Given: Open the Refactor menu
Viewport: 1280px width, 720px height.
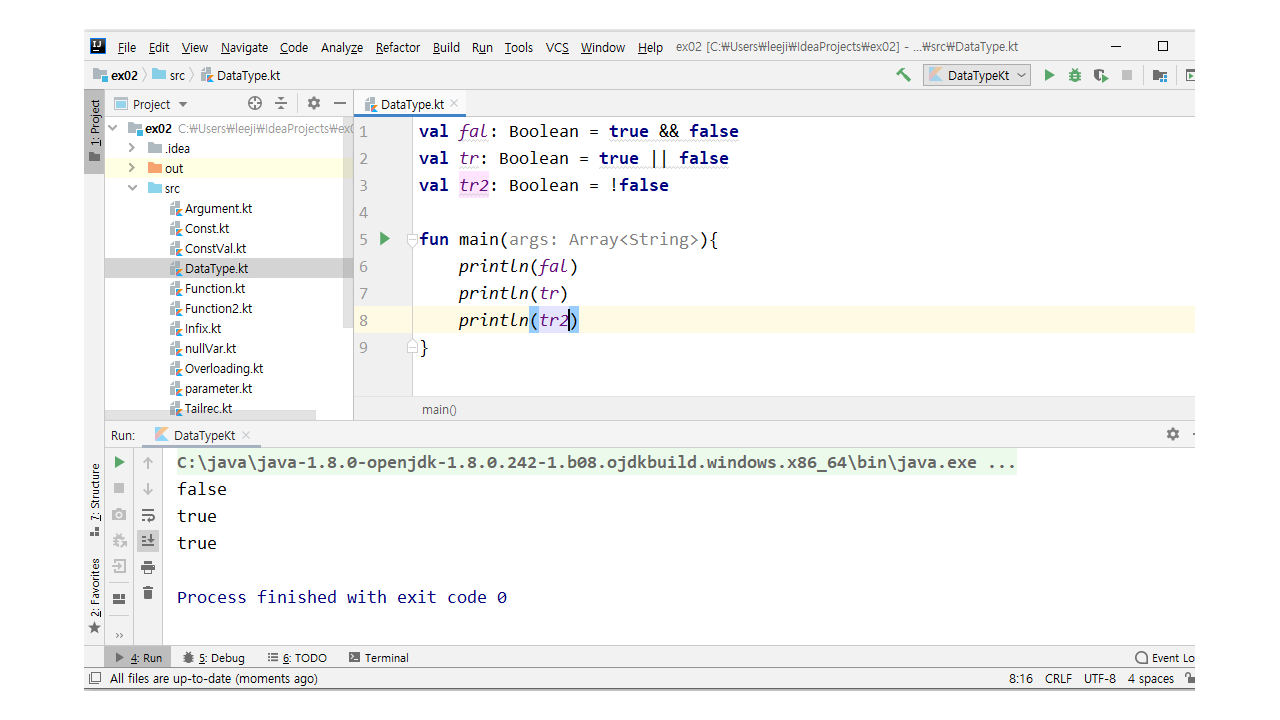Looking at the screenshot, I should tap(398, 47).
